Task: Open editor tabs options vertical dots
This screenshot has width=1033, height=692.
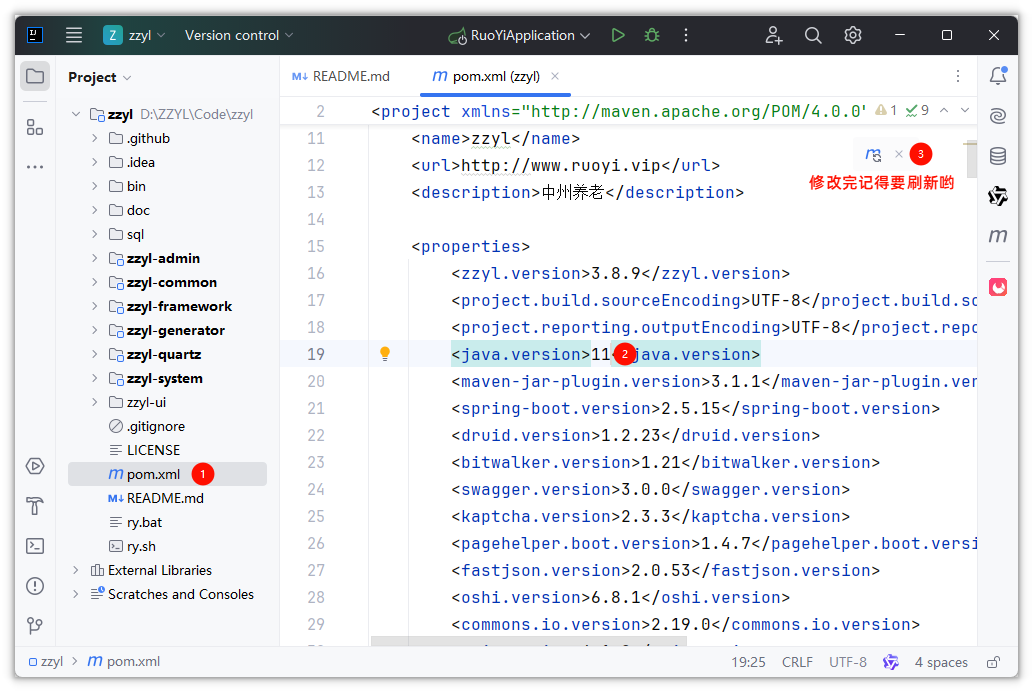Action: tap(957, 76)
